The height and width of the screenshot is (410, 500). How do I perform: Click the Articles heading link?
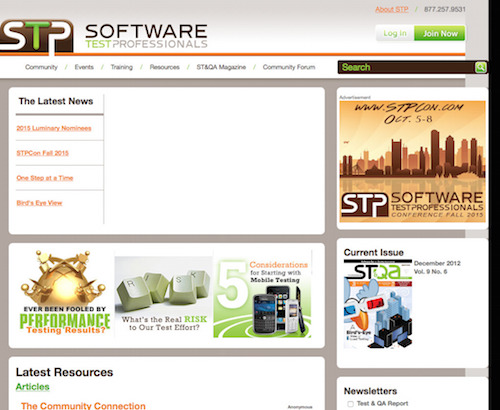click(x=32, y=387)
